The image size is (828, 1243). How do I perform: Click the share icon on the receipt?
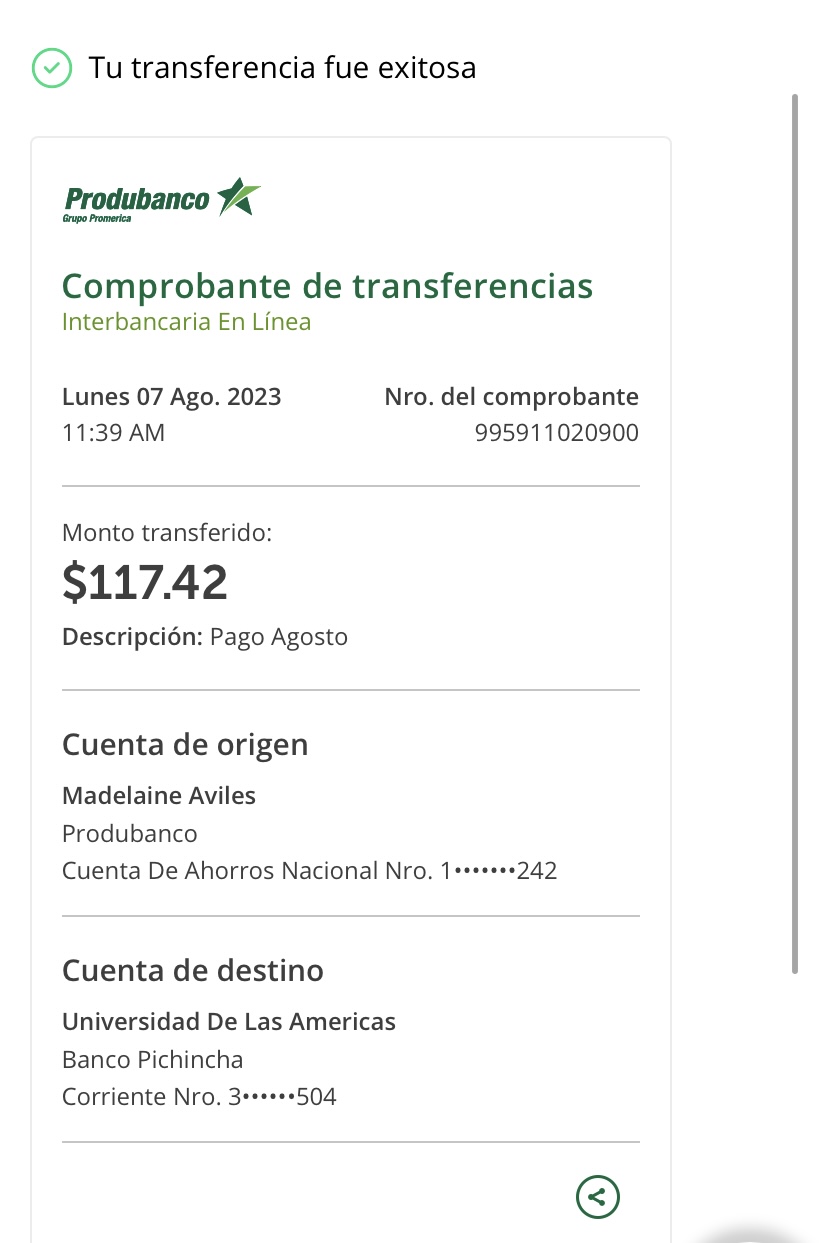(598, 1196)
